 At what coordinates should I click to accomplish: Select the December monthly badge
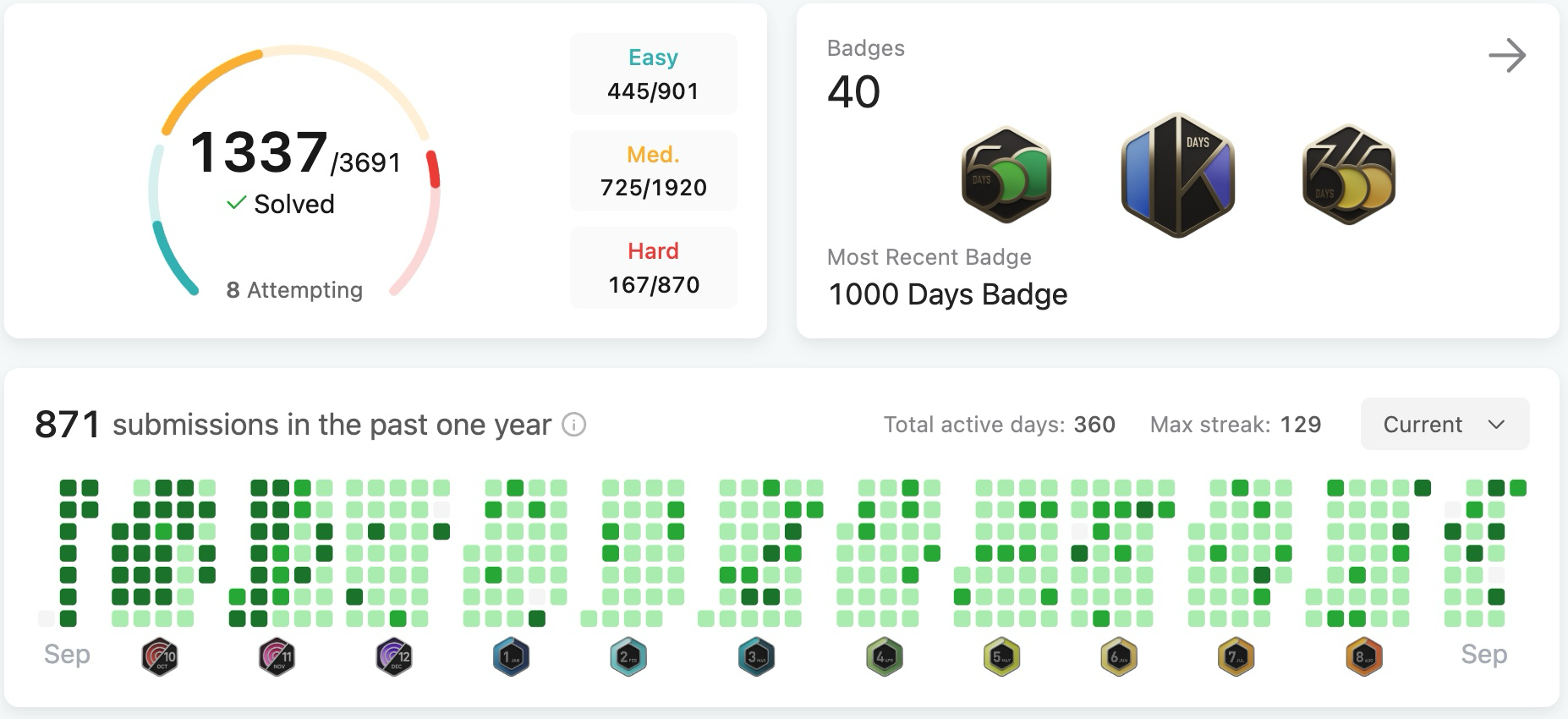tap(394, 656)
